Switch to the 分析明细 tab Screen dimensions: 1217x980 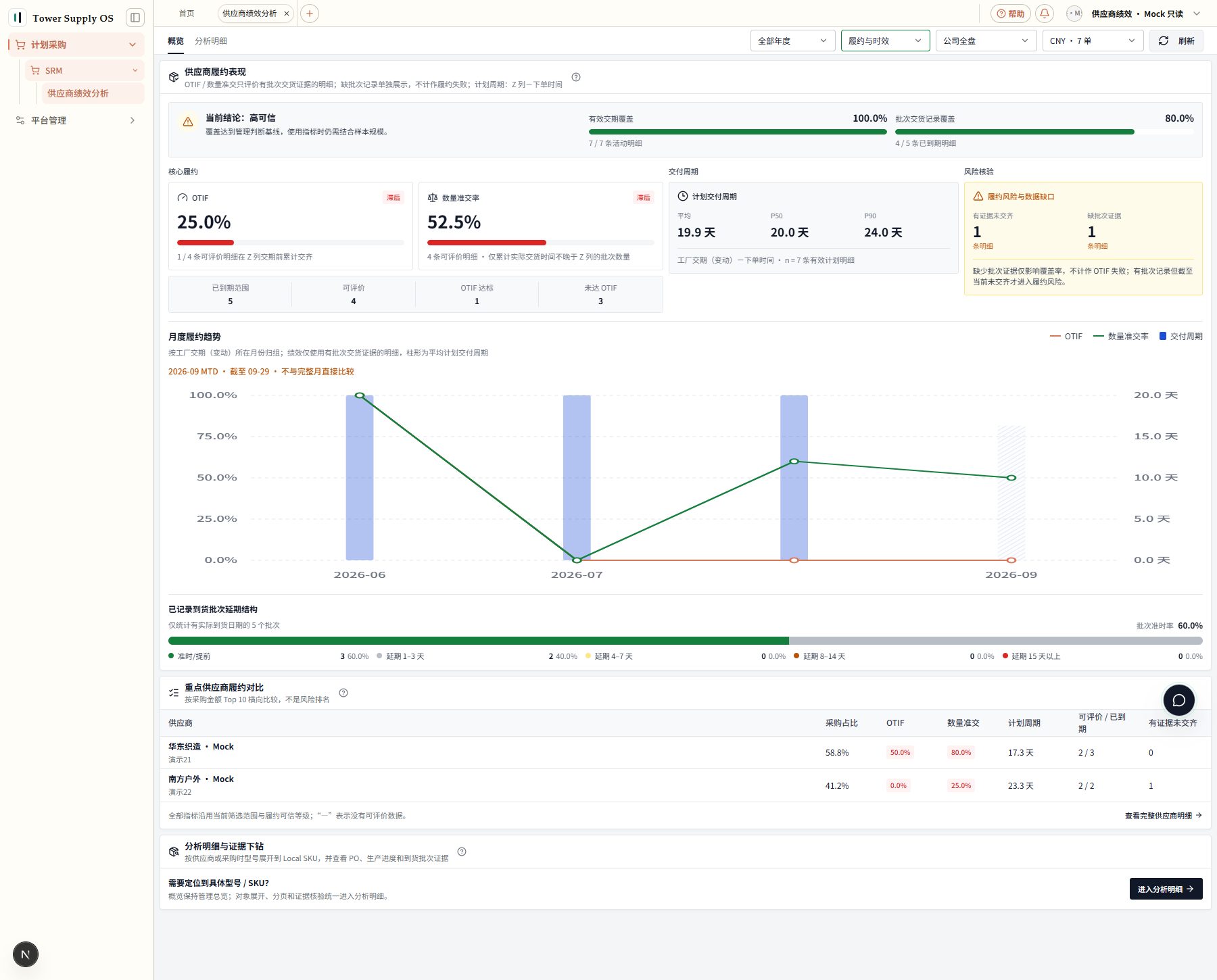(211, 41)
